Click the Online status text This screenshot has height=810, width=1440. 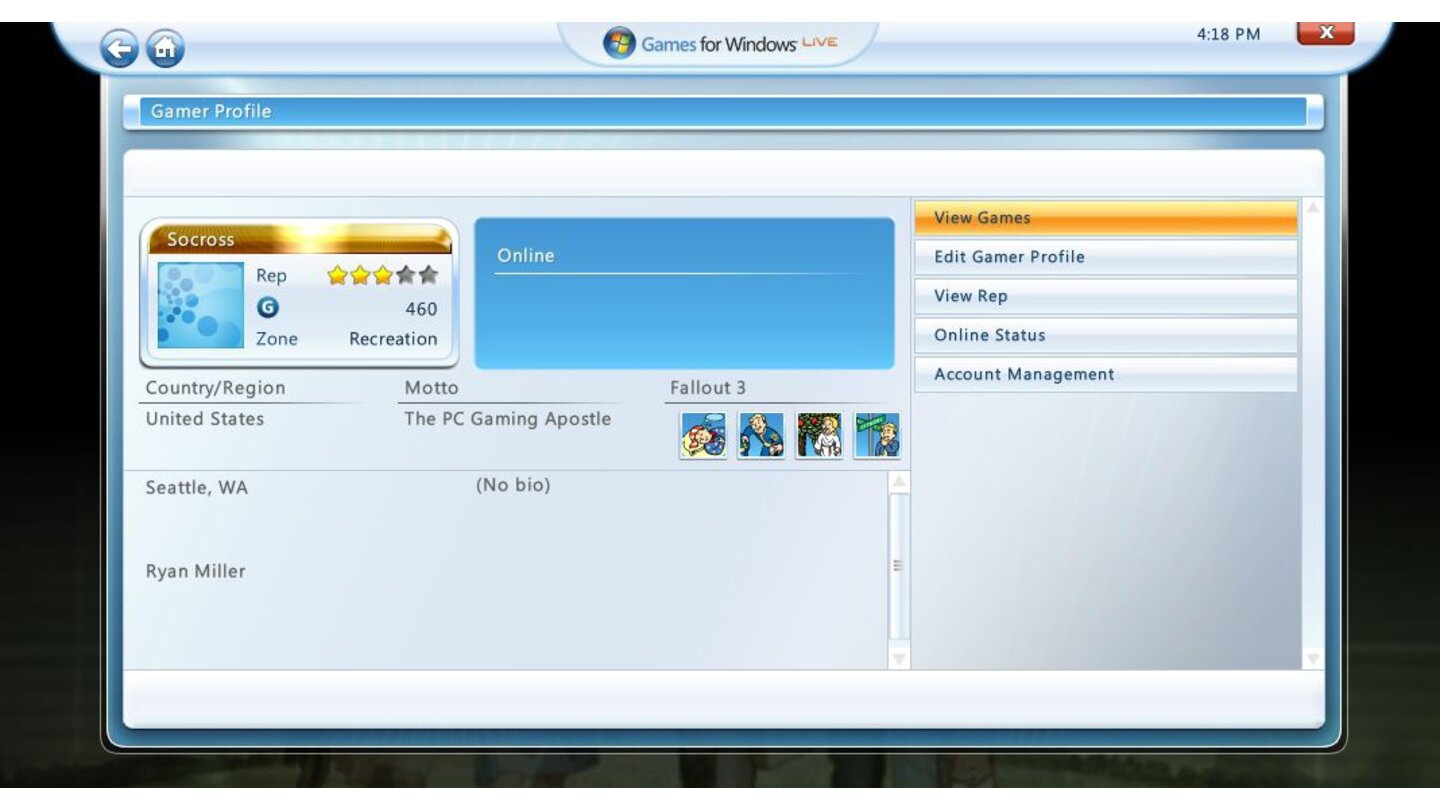526,256
